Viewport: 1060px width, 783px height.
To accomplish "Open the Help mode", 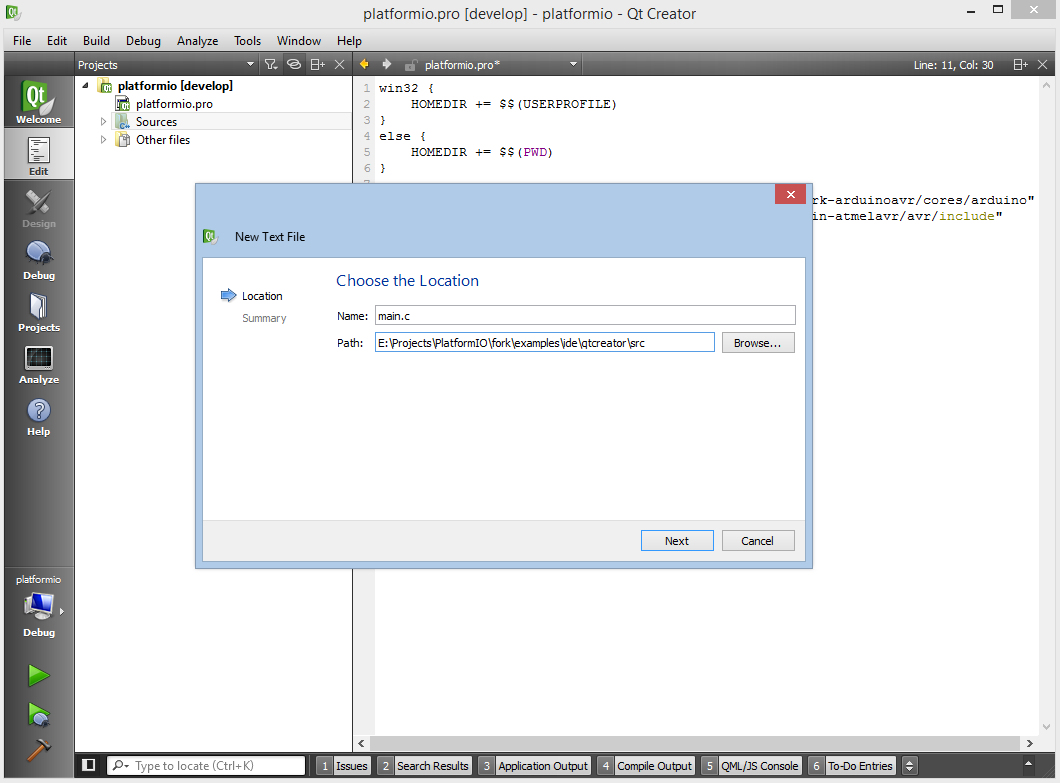I will click(x=39, y=416).
